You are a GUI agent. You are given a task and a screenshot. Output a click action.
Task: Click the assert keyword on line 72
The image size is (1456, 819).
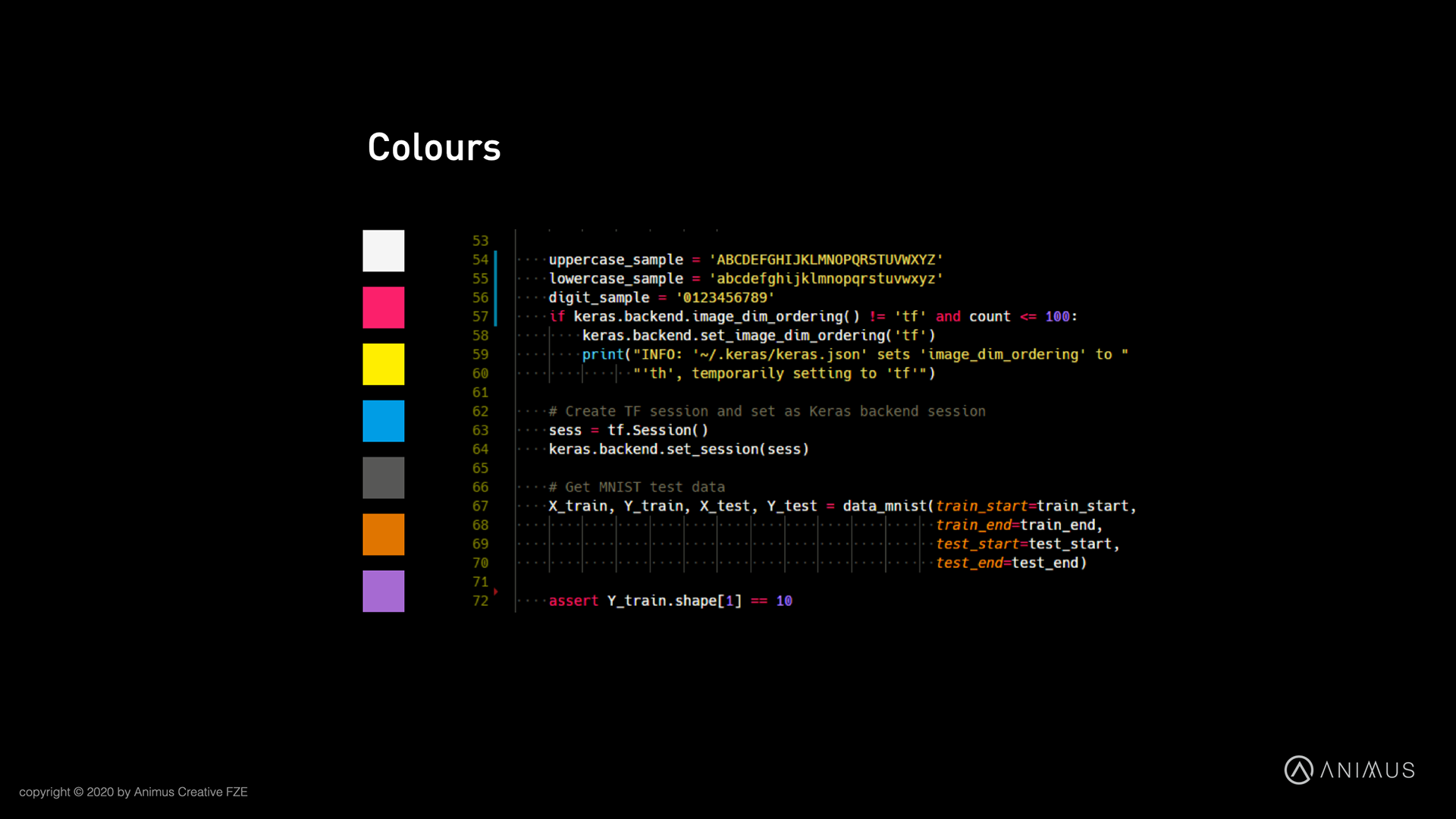573,601
